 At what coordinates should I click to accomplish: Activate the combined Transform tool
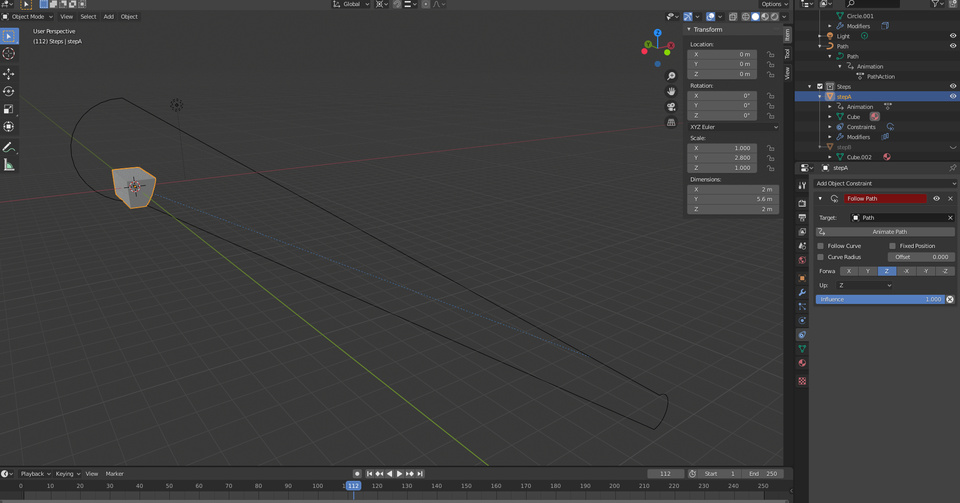click(9, 127)
